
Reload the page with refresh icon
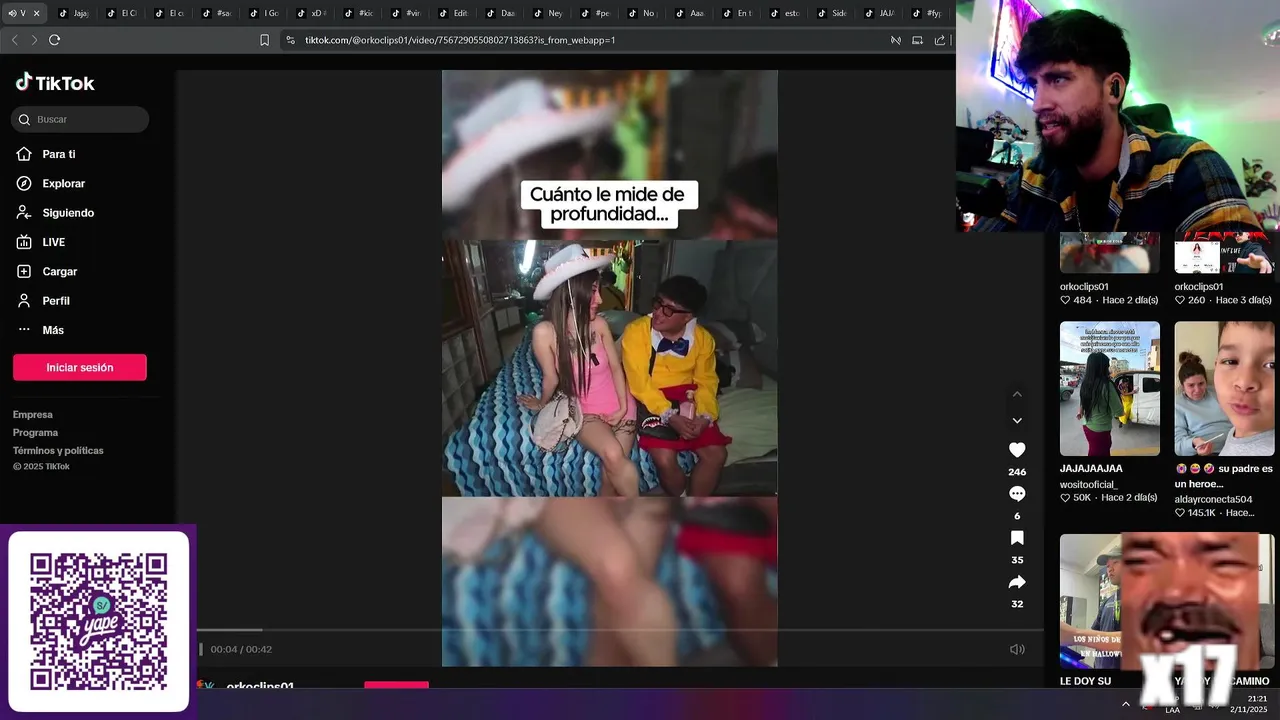pos(54,40)
